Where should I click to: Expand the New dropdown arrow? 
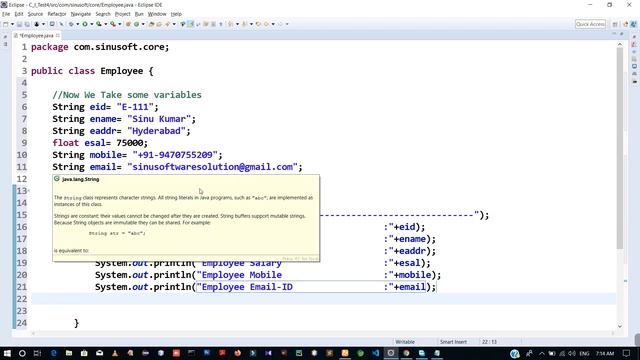click(x=12, y=24)
